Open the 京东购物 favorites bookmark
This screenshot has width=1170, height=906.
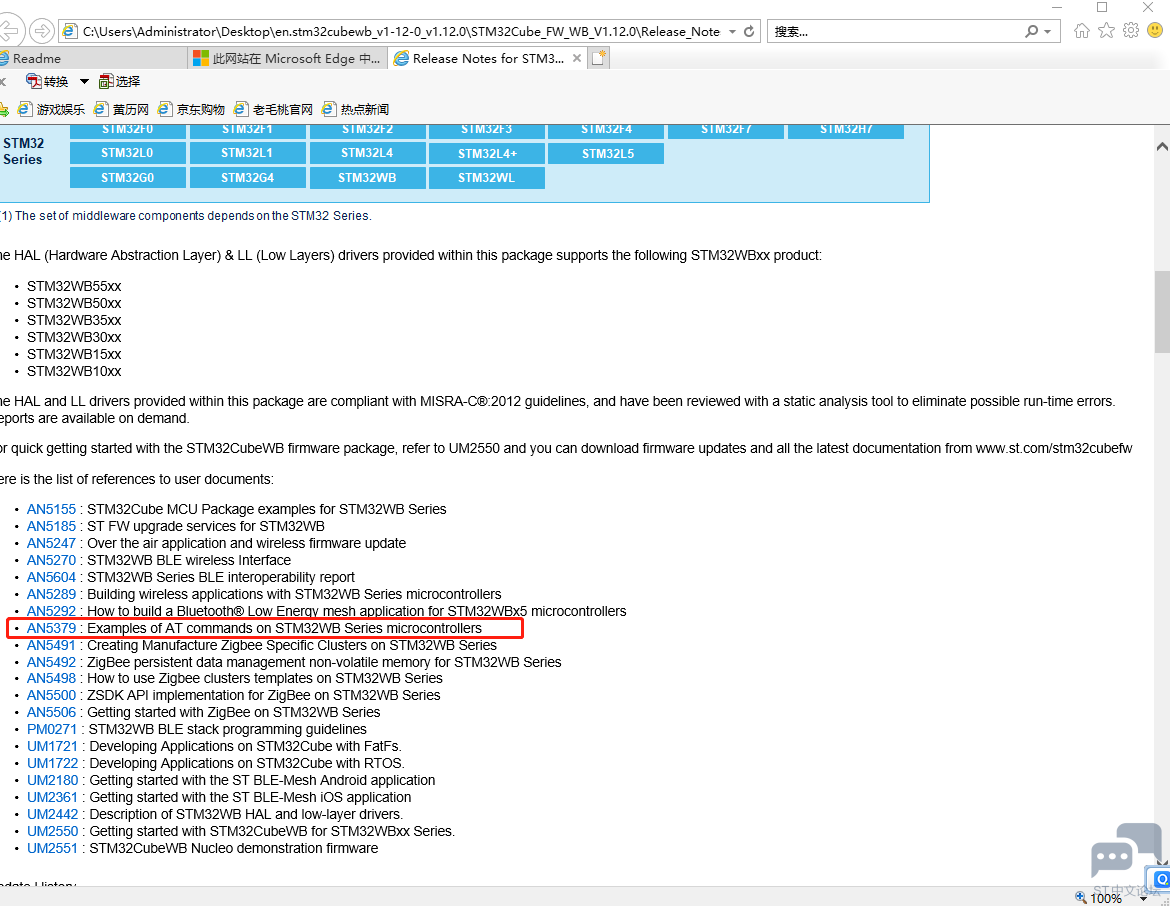pyautogui.click(x=191, y=110)
